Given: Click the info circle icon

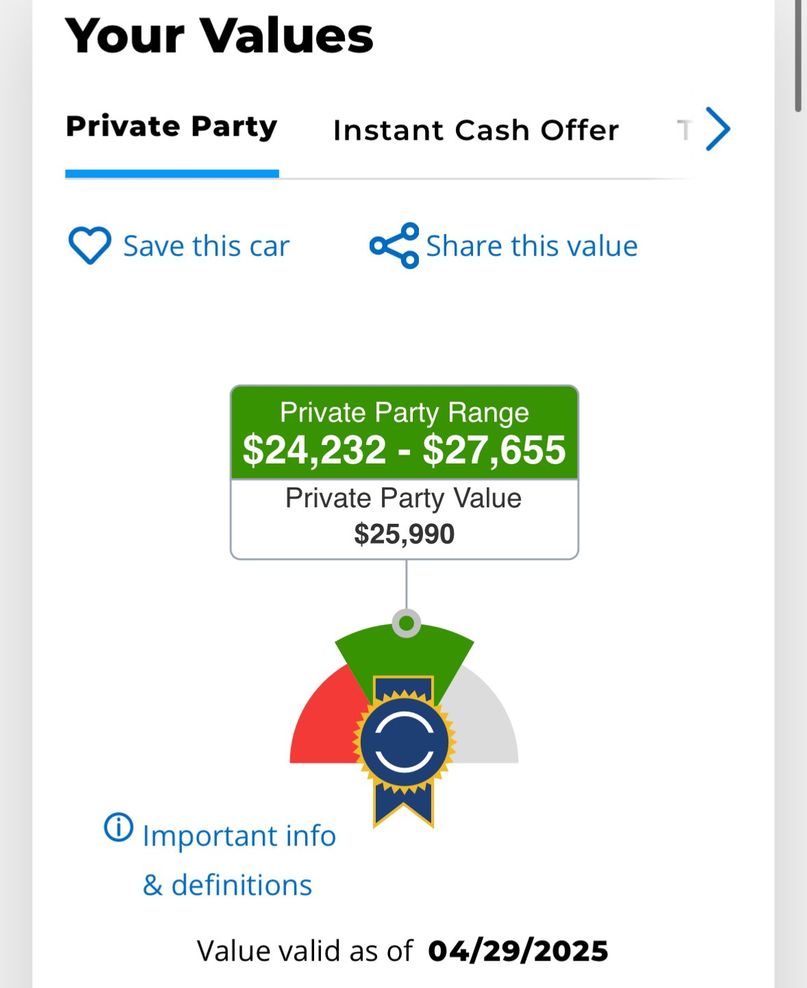Looking at the screenshot, I should tap(118, 827).
